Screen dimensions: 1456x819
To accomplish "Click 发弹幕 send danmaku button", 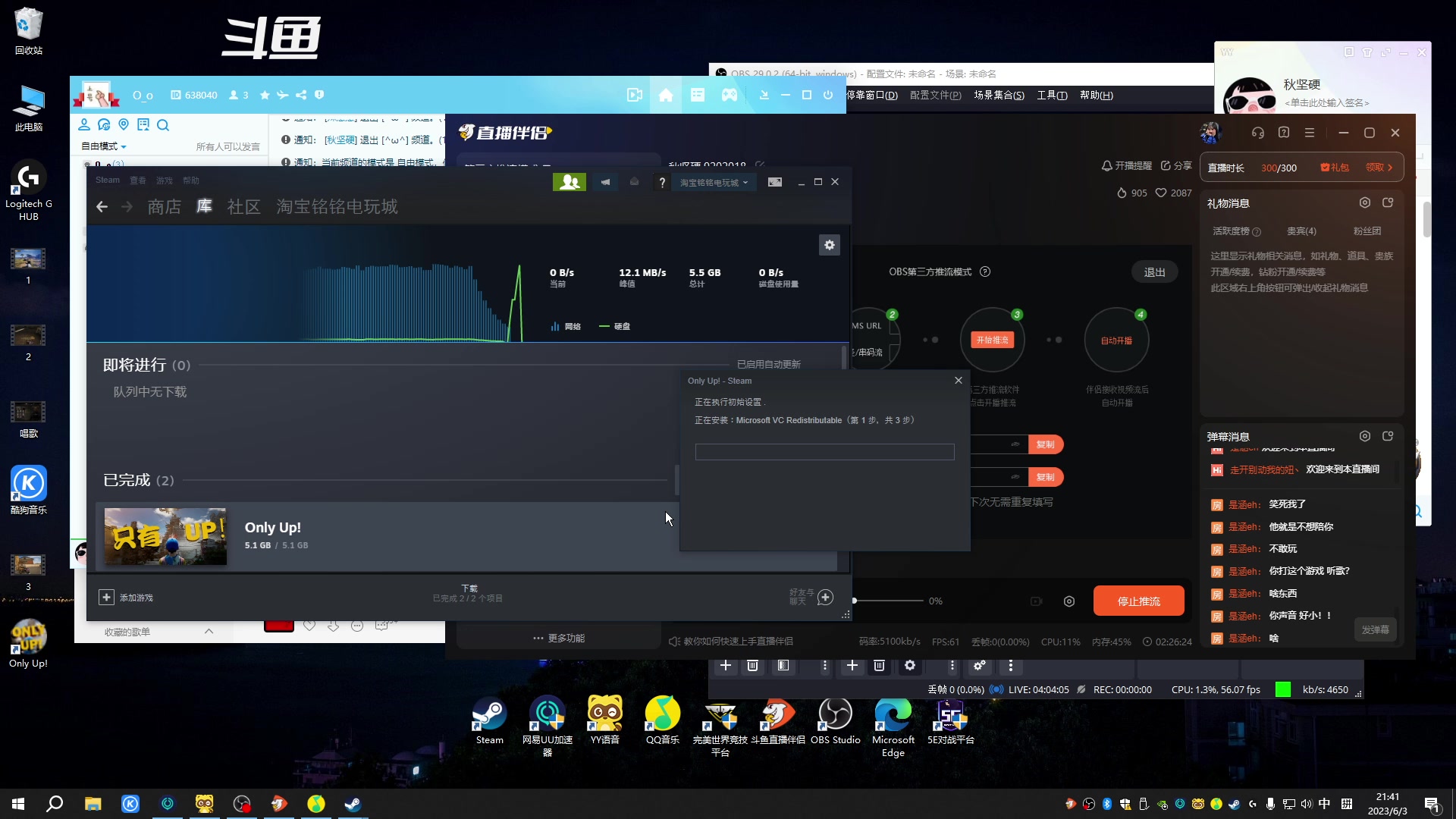I will pos(1375,630).
